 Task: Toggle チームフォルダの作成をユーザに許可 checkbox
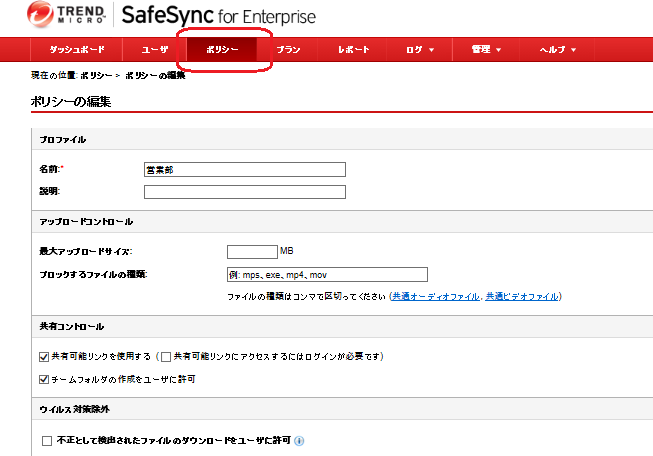[x=44, y=379]
